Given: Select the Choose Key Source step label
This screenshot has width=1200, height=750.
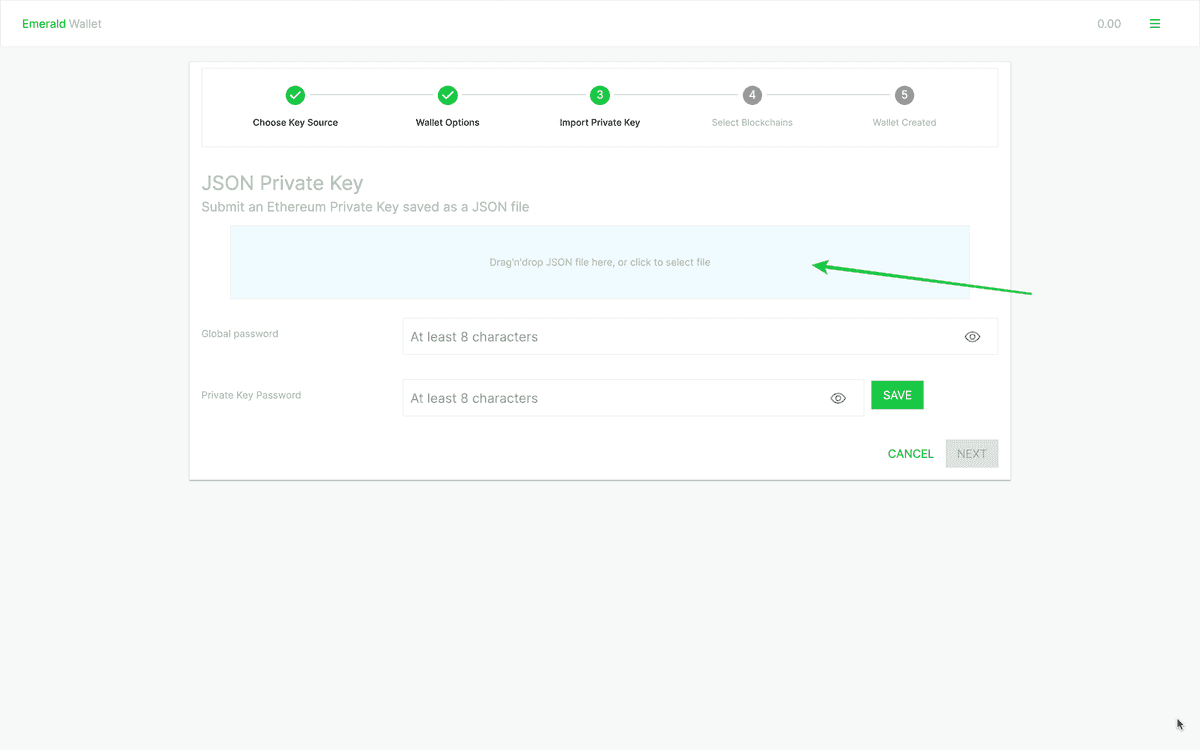Looking at the screenshot, I should pyautogui.click(x=295, y=123).
